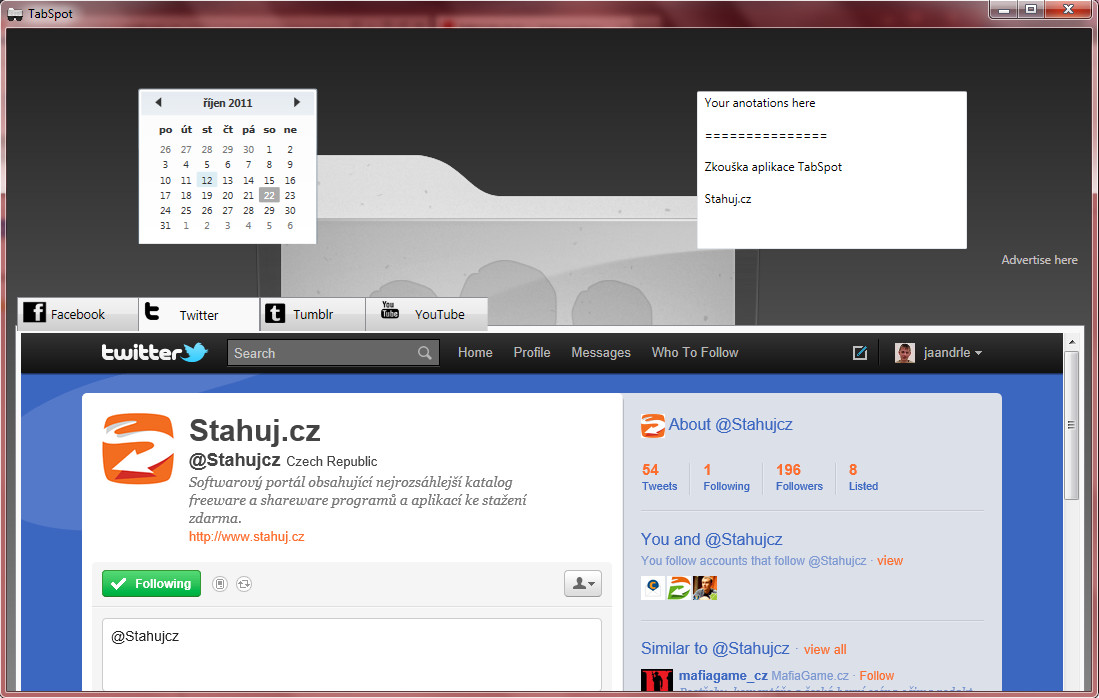Click the small About @Stahujcz logo icon
Viewport: 1099px width, 698px height.
[x=653, y=425]
